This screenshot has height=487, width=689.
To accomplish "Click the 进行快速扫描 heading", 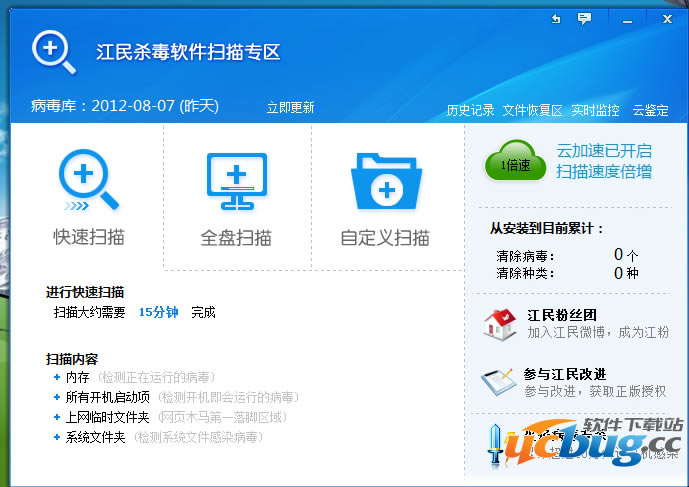I will tap(85, 292).
